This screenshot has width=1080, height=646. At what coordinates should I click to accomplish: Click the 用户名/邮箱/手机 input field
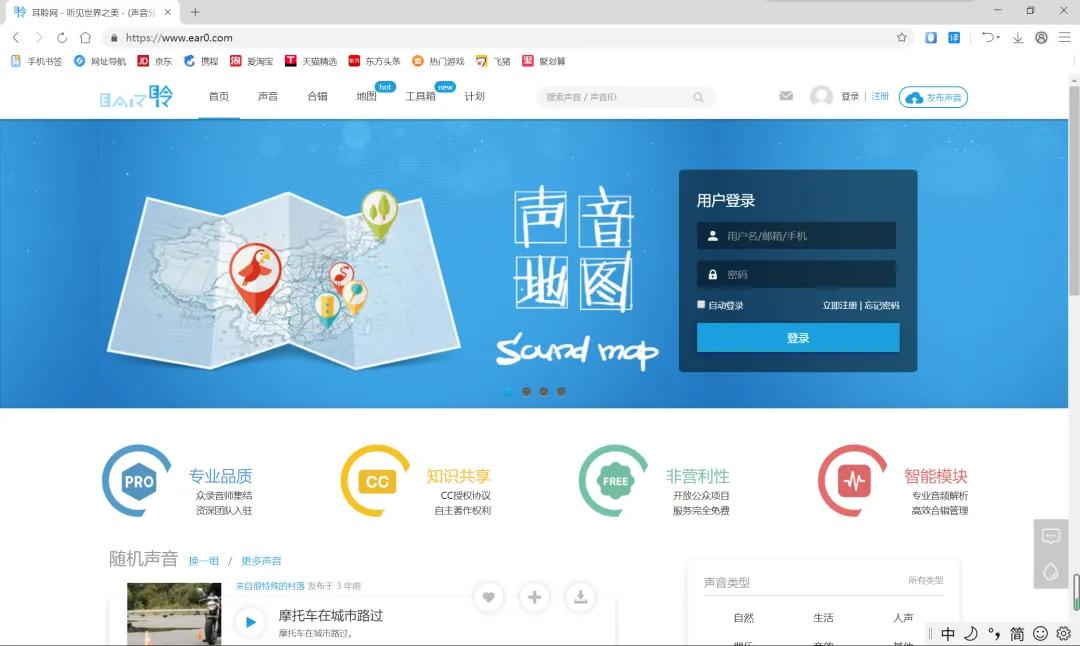(797, 235)
